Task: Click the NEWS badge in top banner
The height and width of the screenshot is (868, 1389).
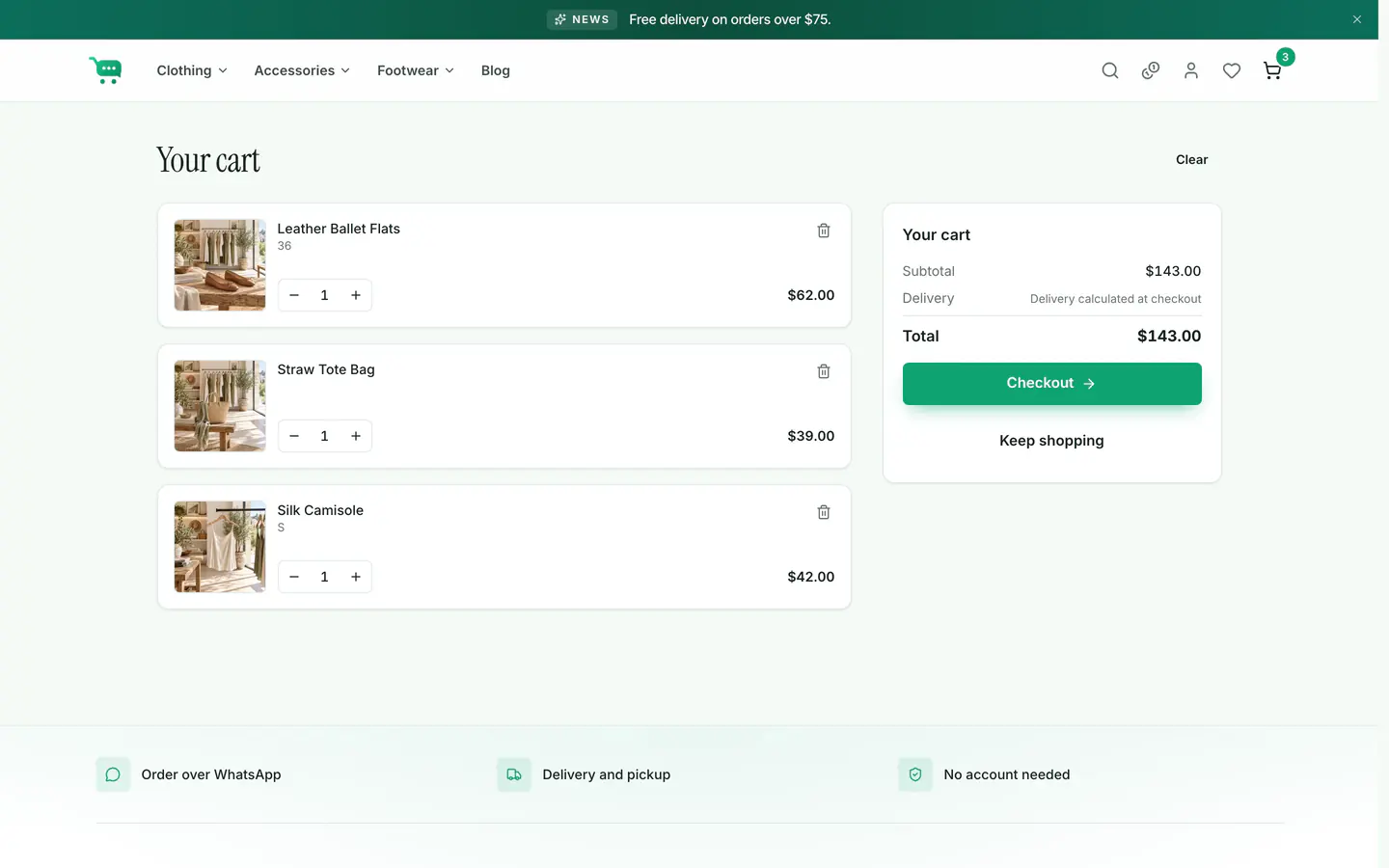Action: coord(582,19)
